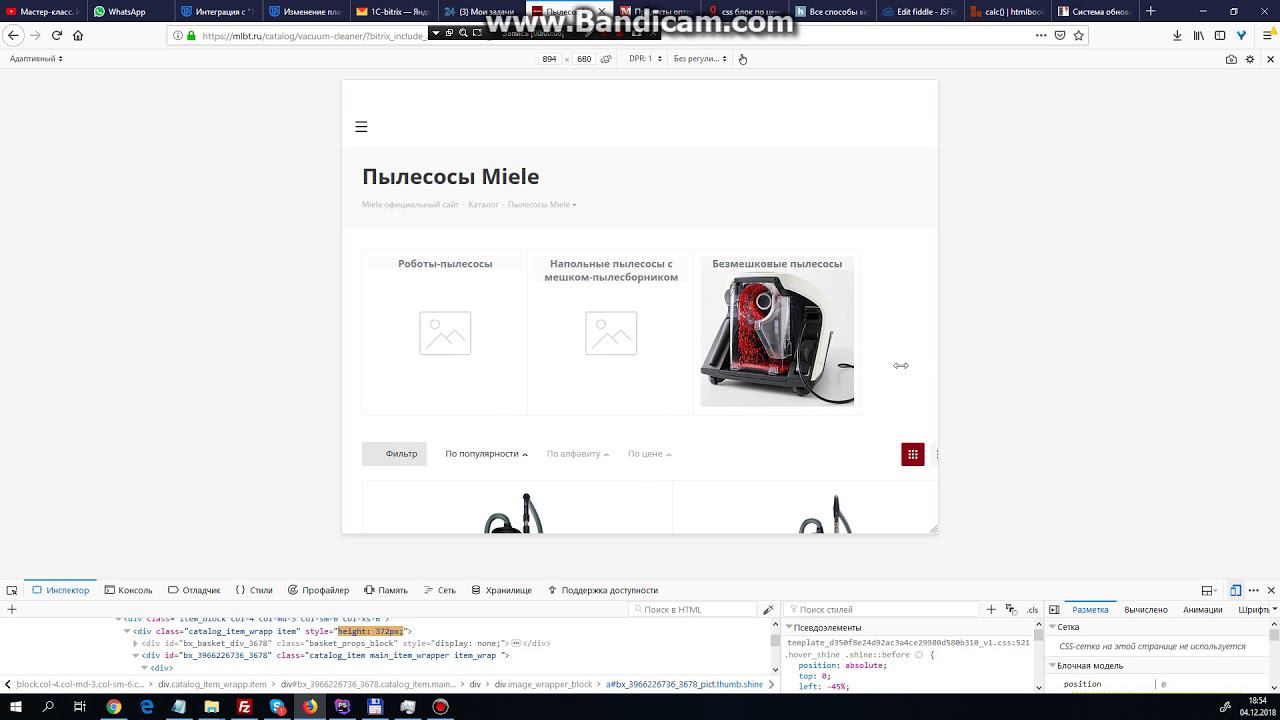The height and width of the screenshot is (720, 1280).
Task: Switch to the Сеть tab
Action: pyautogui.click(x=439, y=590)
